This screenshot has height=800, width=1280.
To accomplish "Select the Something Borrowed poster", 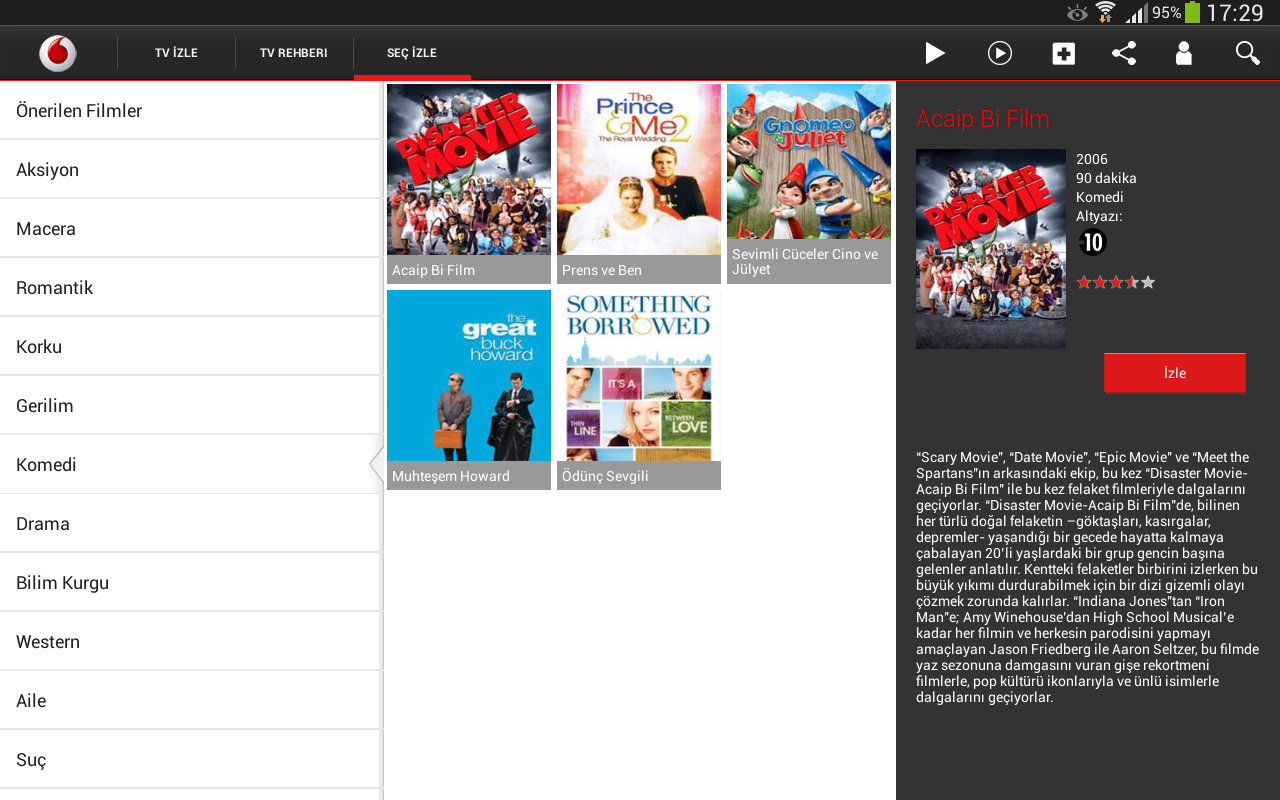I will pos(639,376).
